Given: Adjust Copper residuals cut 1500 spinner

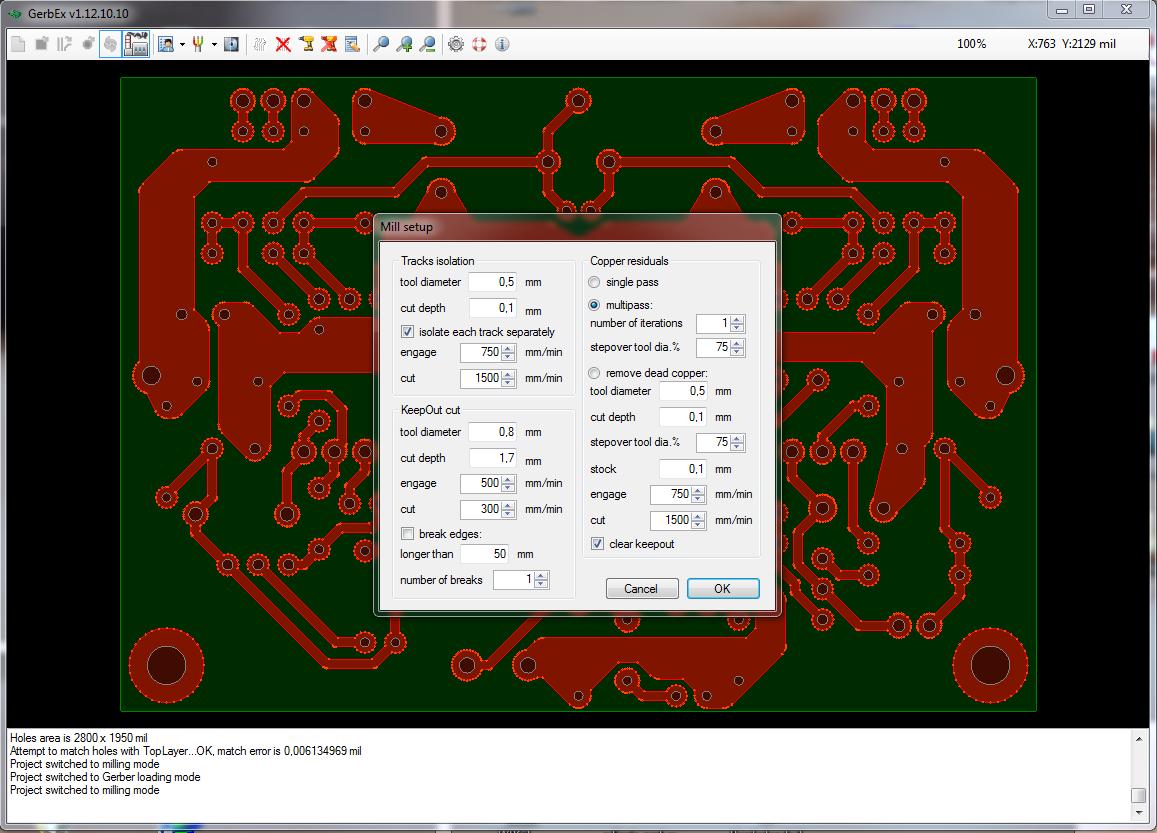Looking at the screenshot, I should (x=698, y=520).
